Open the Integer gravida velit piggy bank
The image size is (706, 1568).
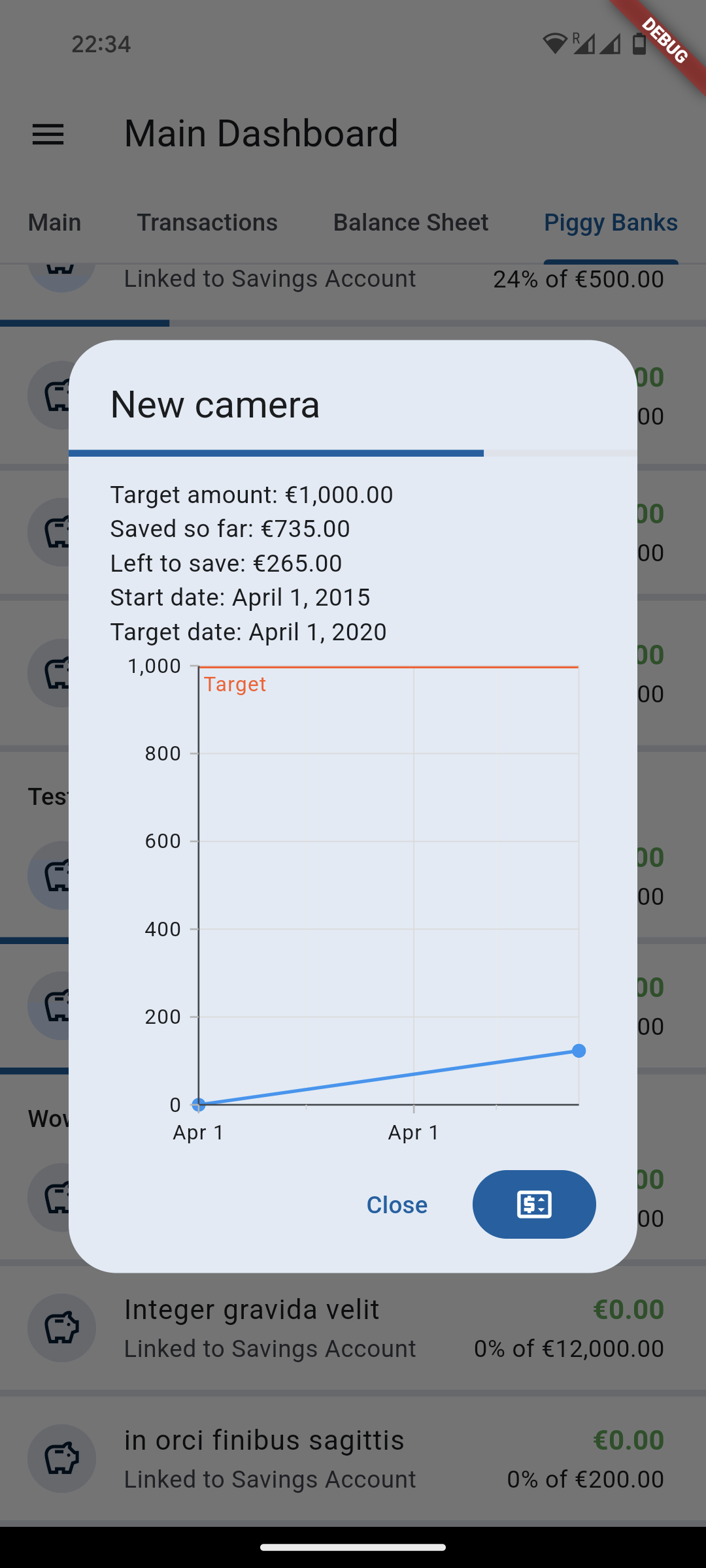click(x=252, y=1310)
